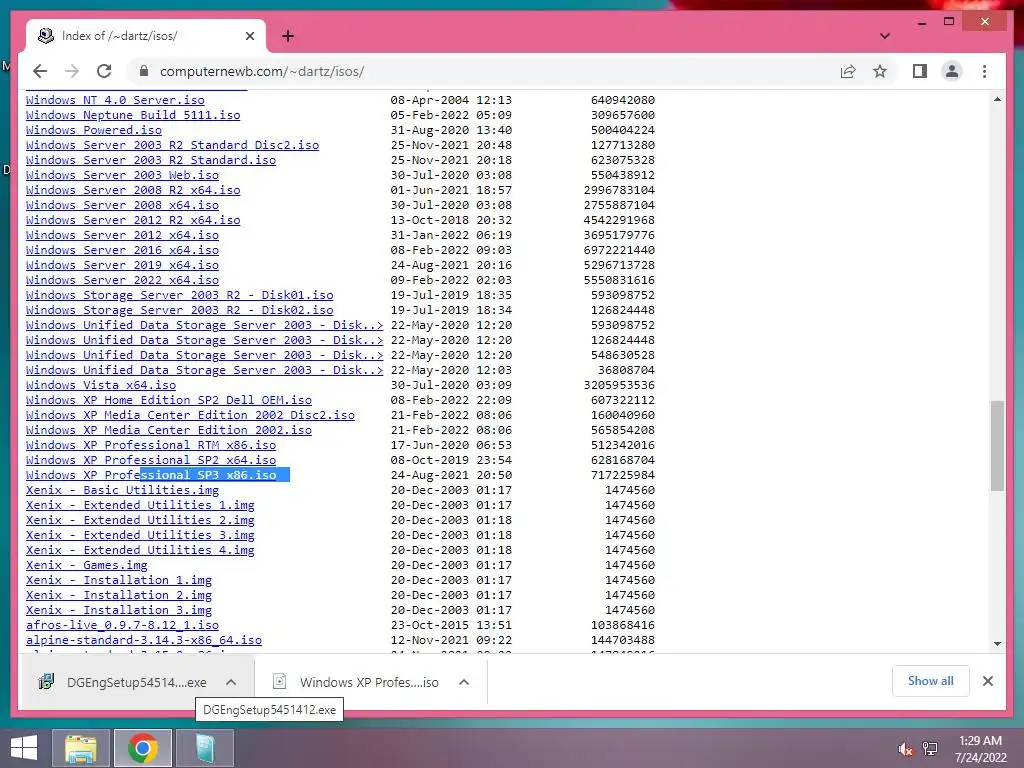
Task: Open Windows_NT_4.0_Server.iso link
Action: (115, 100)
